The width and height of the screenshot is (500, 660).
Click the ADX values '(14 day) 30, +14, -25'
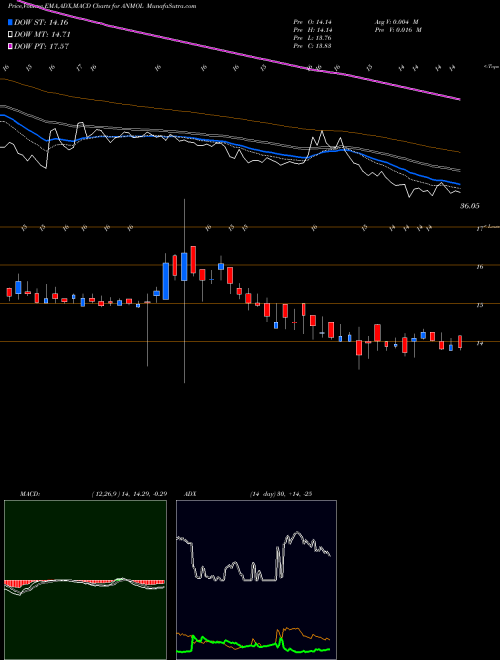280,494
